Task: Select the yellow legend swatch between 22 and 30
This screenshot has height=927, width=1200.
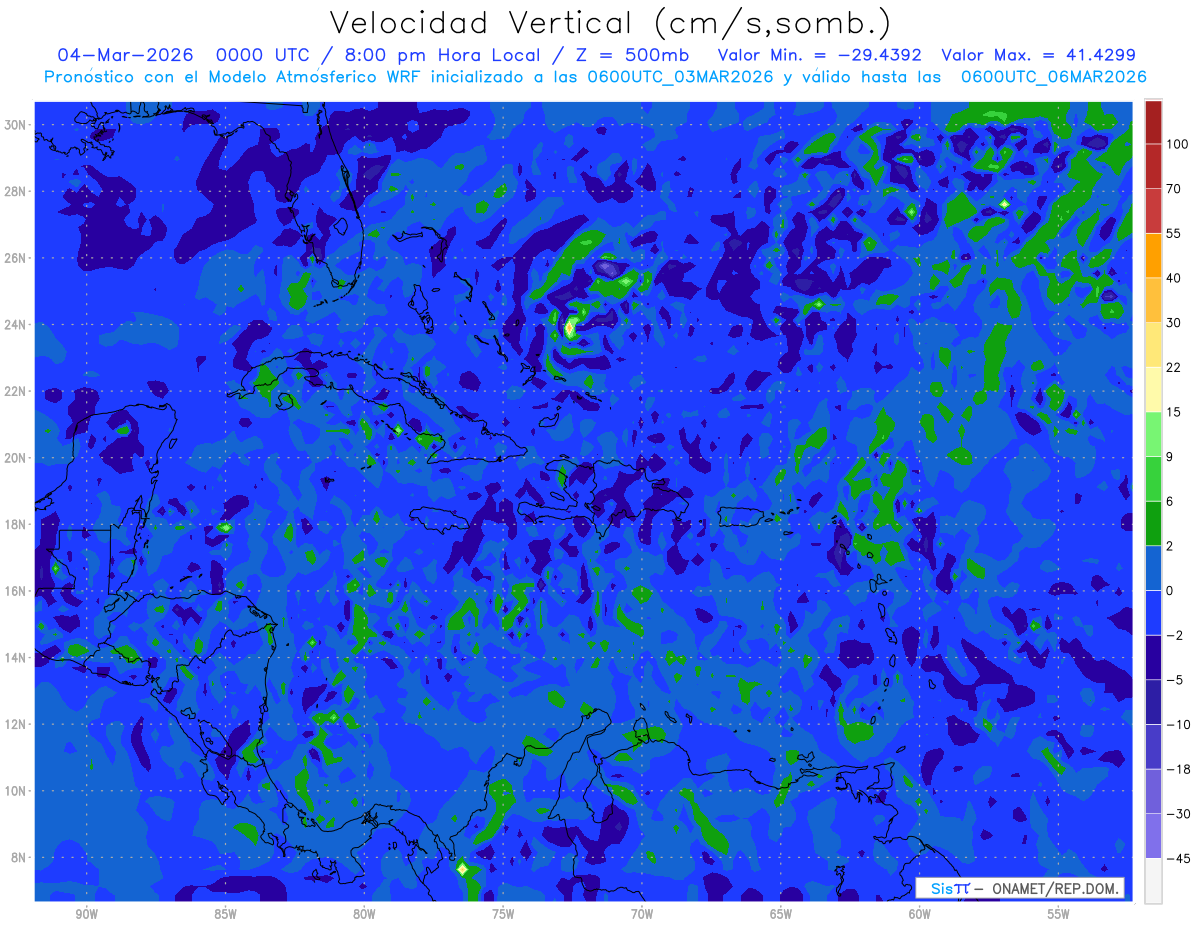Action: pyautogui.click(x=1153, y=344)
